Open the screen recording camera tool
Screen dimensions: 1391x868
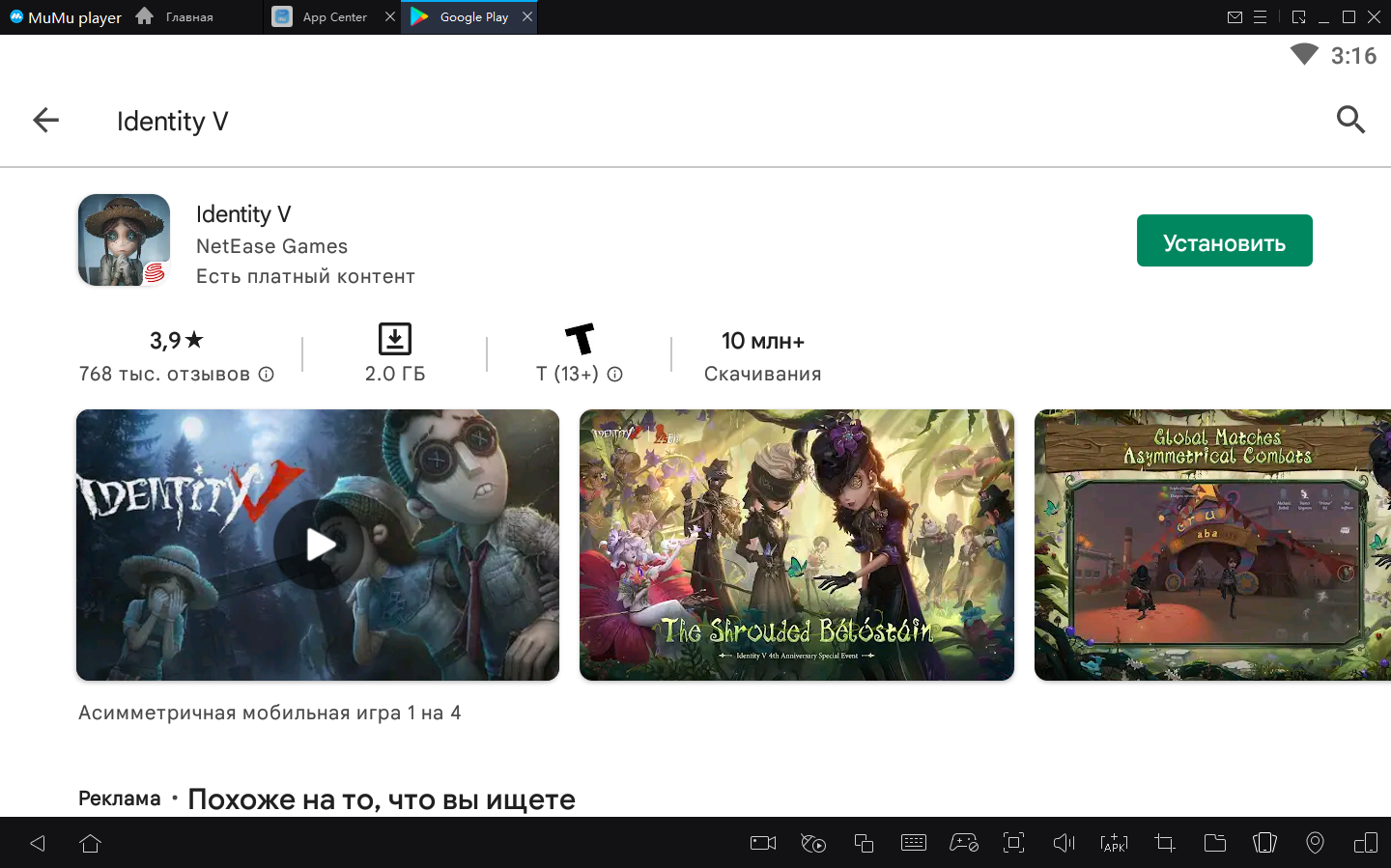point(763,843)
